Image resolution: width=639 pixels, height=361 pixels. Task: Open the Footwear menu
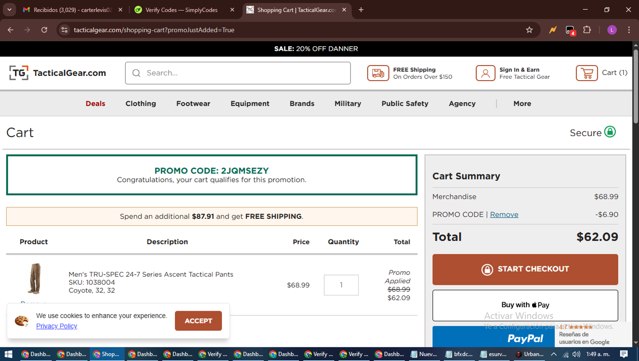tap(193, 103)
